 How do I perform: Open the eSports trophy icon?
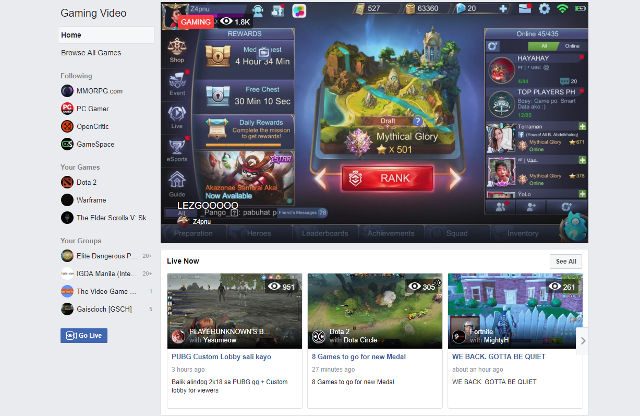point(177,149)
